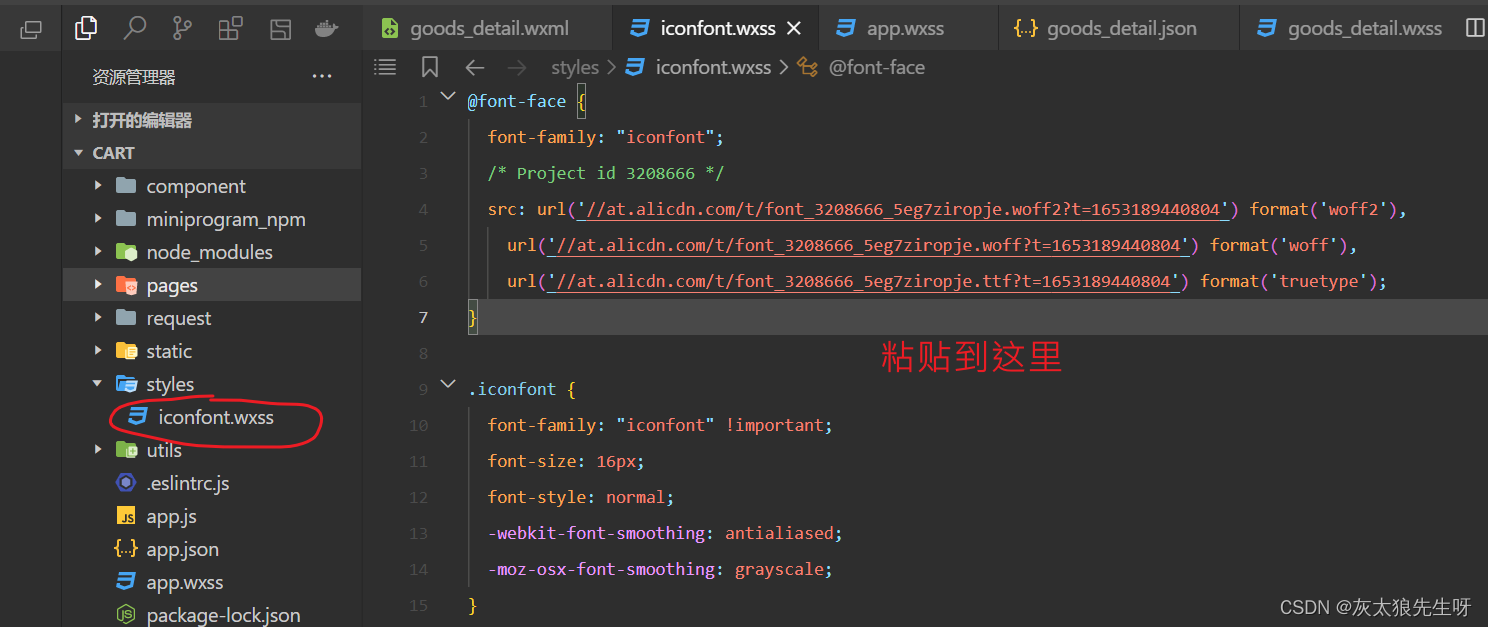This screenshot has height=627, width=1488.
Task: Click the 'font-style: normal;' line
Action: tap(581, 497)
